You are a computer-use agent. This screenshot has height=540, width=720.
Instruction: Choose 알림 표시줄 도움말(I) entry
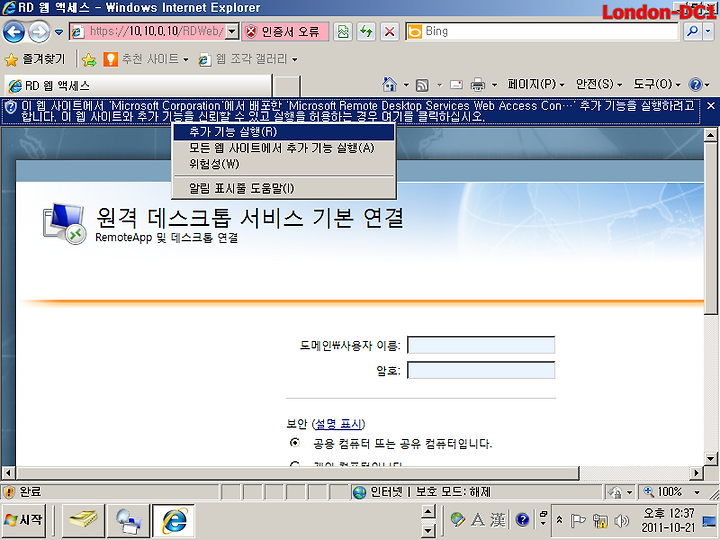click(284, 188)
